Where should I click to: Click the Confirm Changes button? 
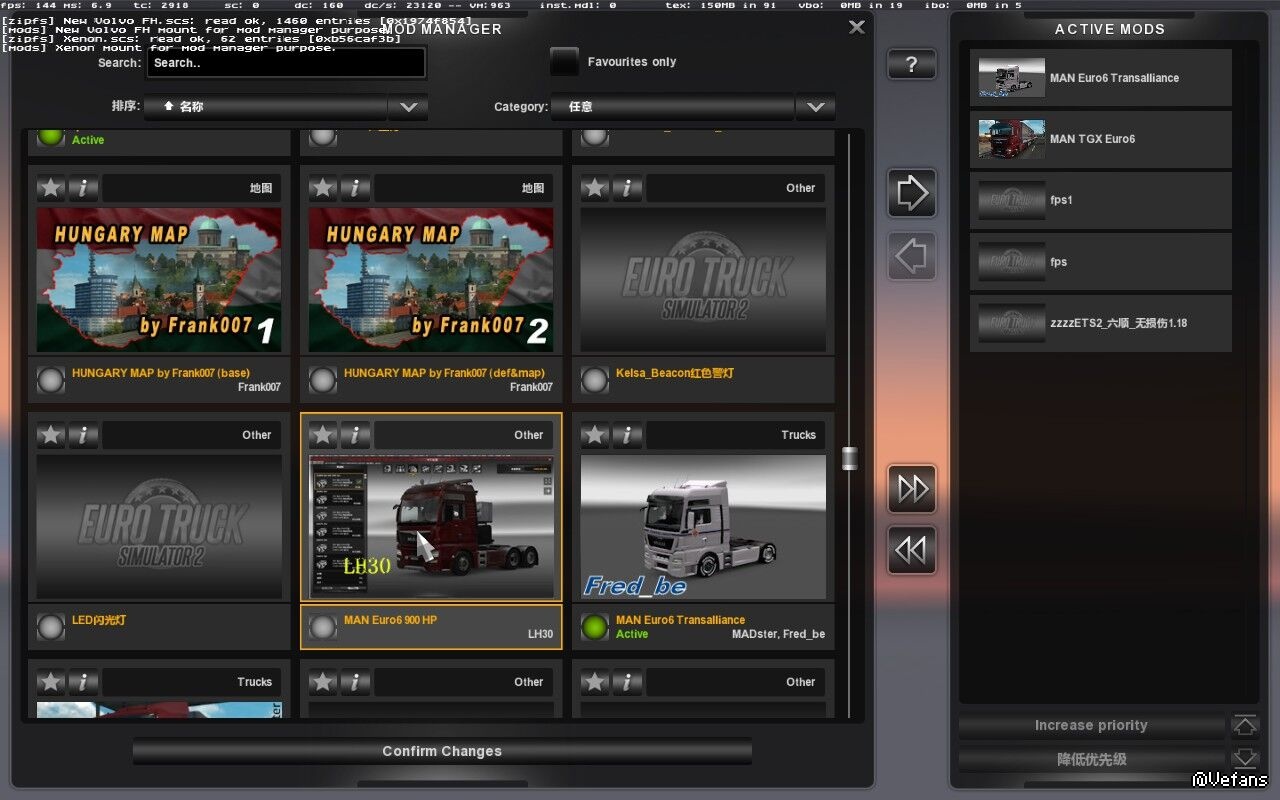[442, 751]
